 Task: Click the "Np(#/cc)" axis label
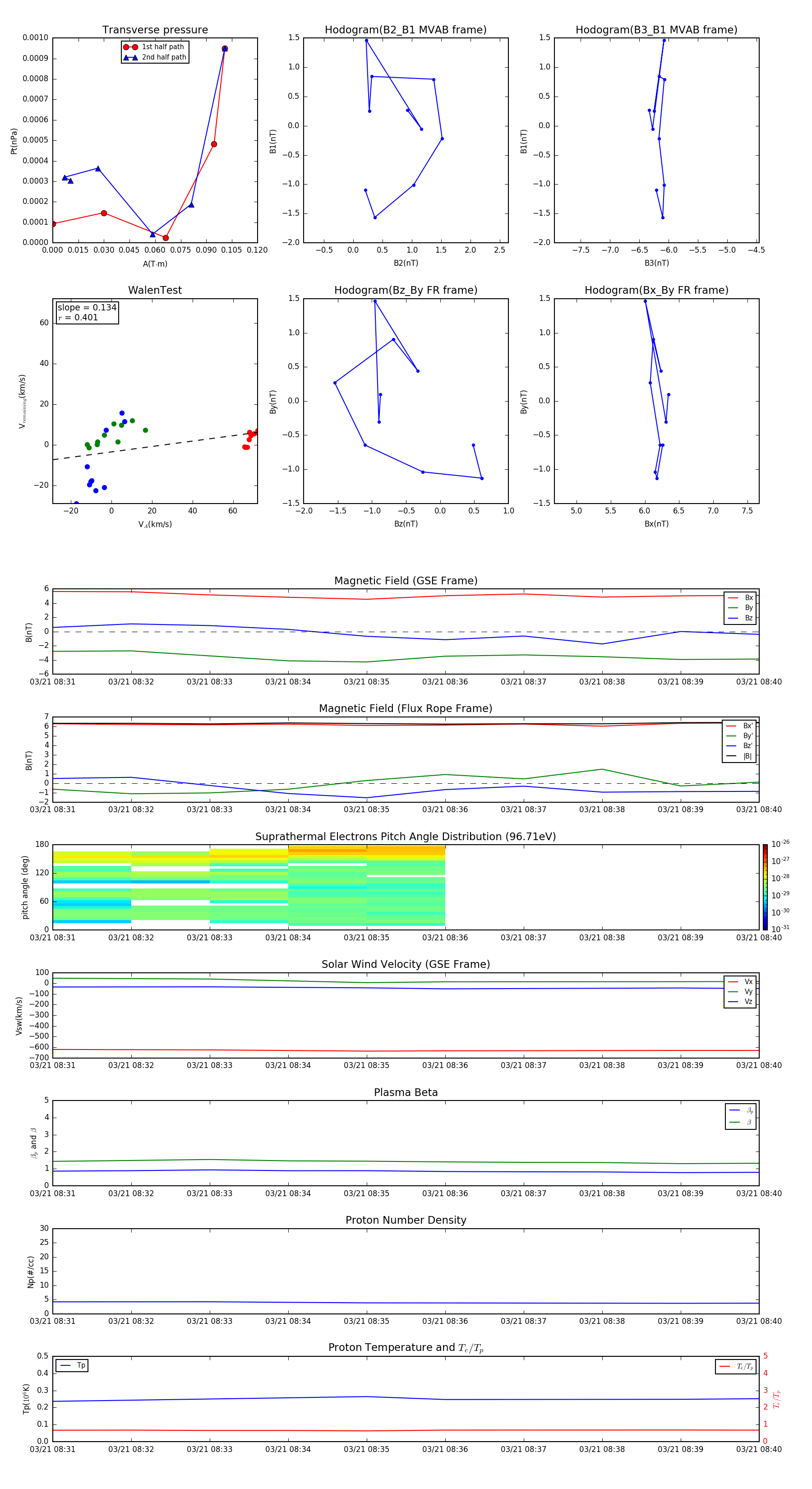click(x=31, y=1272)
